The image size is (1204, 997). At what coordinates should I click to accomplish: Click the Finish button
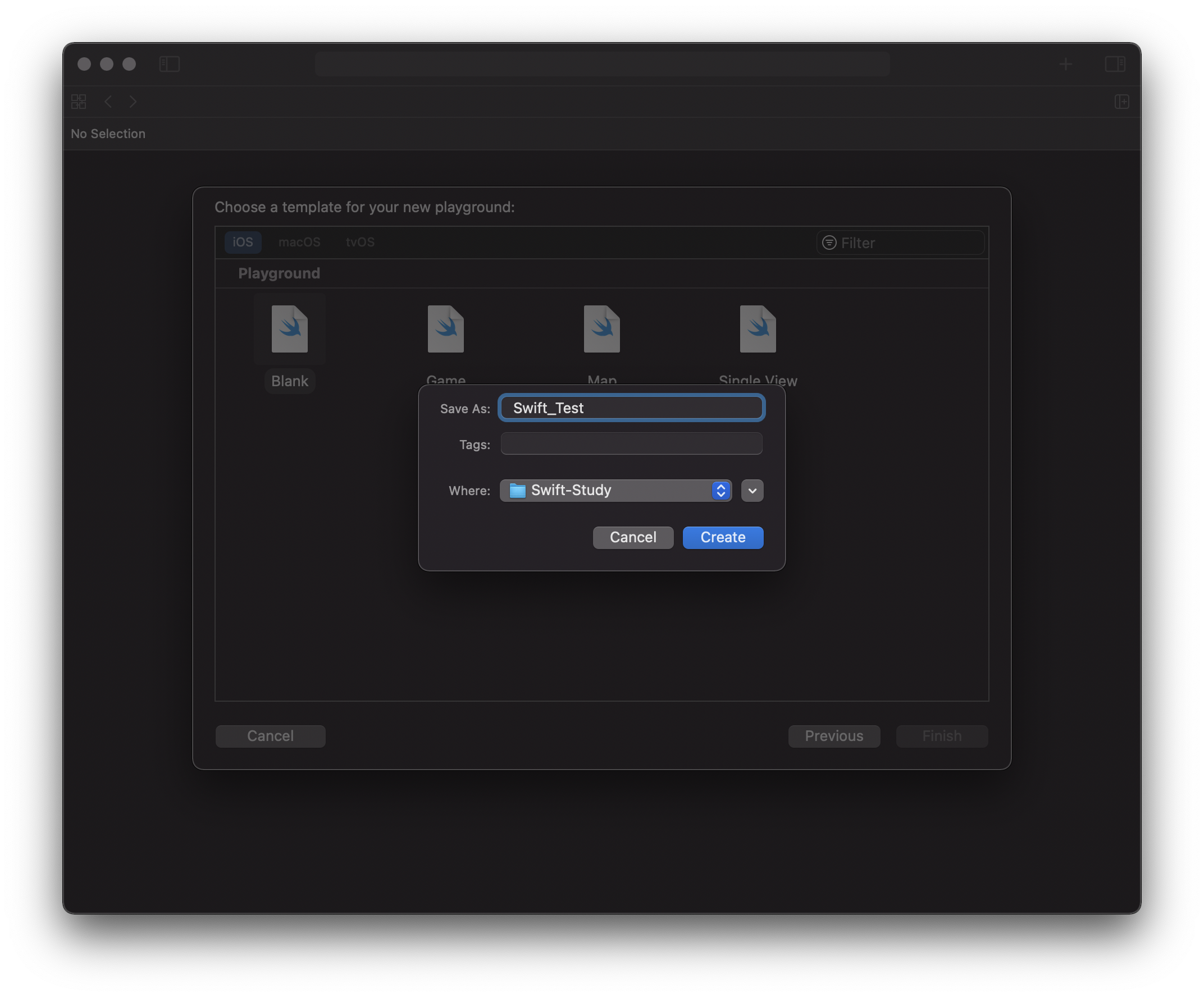pyautogui.click(x=941, y=737)
